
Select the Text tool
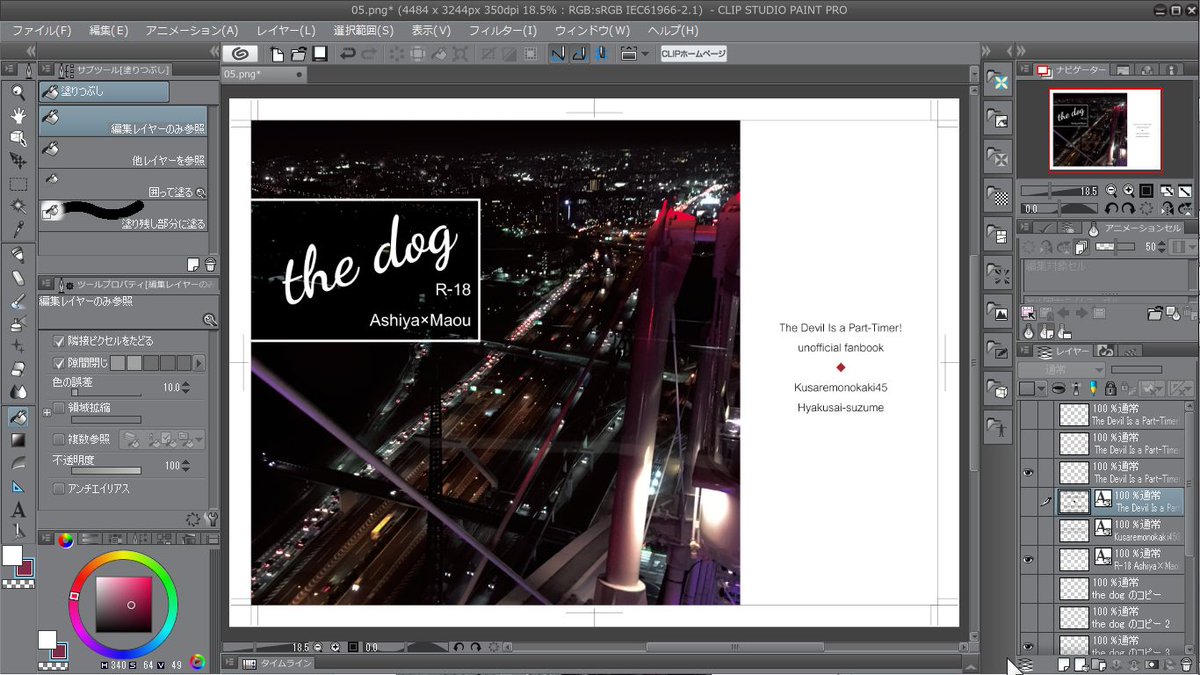coord(18,509)
